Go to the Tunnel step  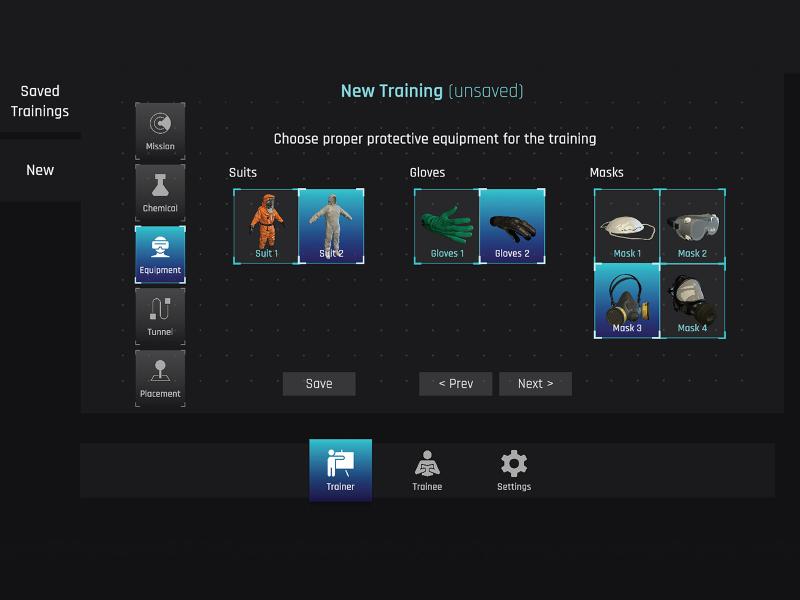pos(160,316)
